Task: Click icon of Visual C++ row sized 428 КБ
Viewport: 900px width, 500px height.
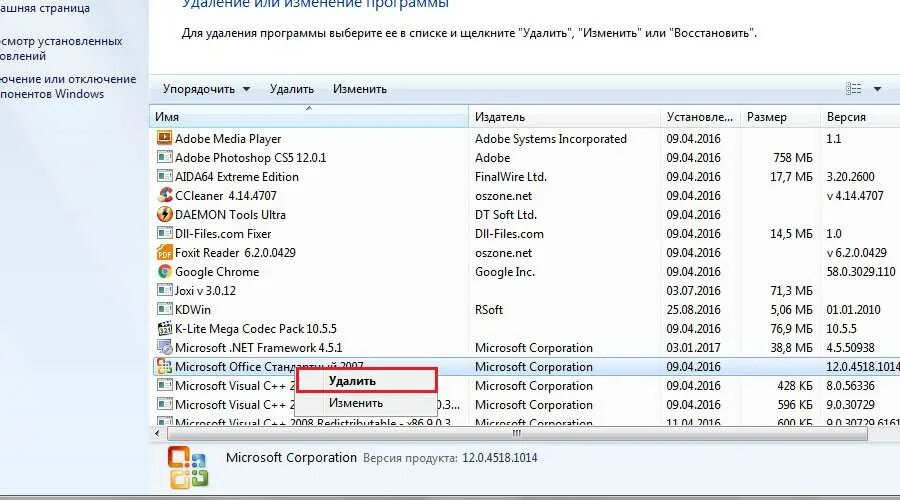Action: point(164,385)
